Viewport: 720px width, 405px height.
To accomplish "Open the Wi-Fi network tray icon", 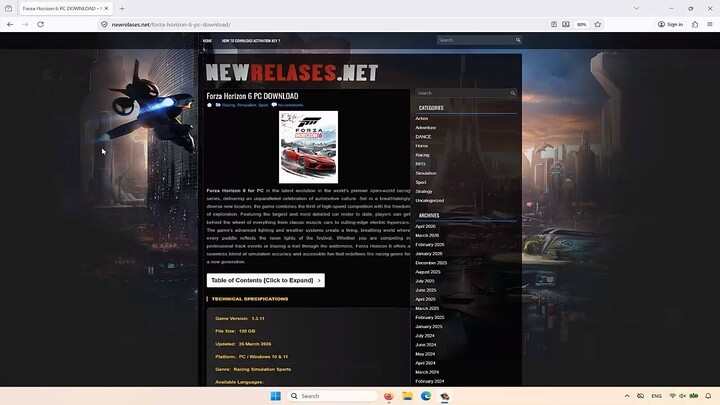I will click(673, 396).
